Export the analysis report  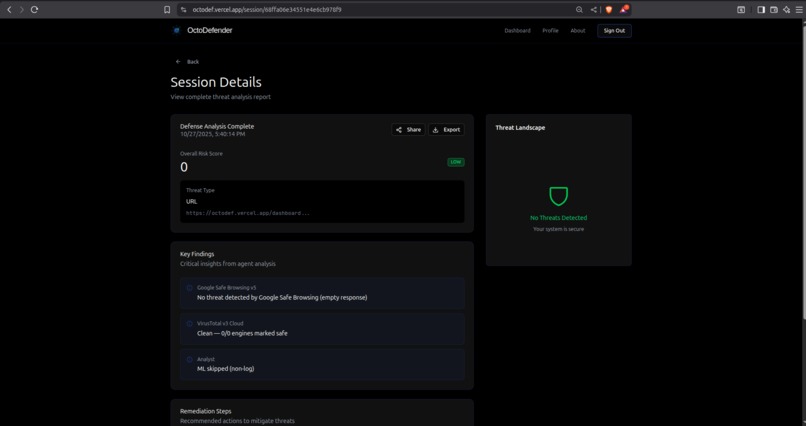click(446, 130)
